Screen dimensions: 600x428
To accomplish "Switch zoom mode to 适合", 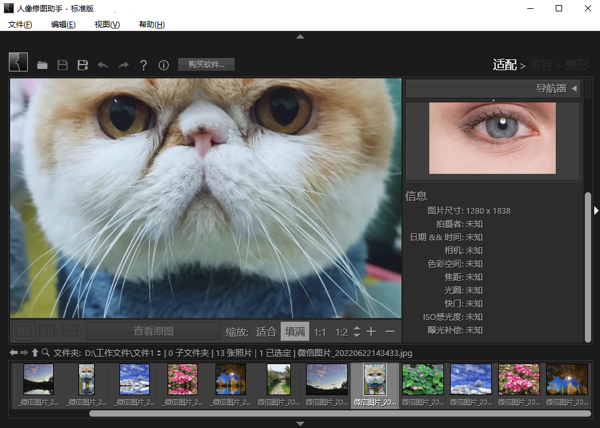I will tap(266, 331).
